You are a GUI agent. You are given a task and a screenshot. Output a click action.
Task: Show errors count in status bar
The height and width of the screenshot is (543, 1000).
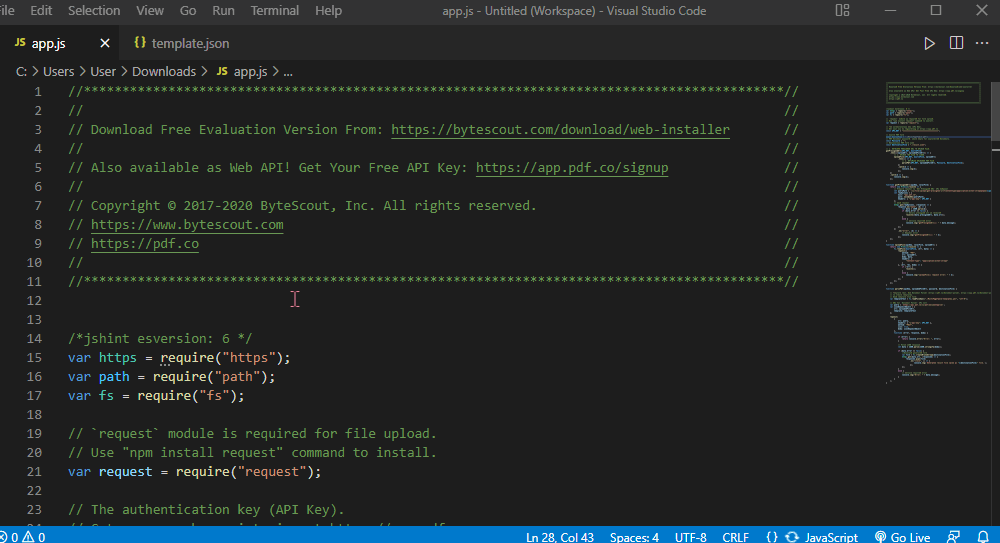coord(9,537)
